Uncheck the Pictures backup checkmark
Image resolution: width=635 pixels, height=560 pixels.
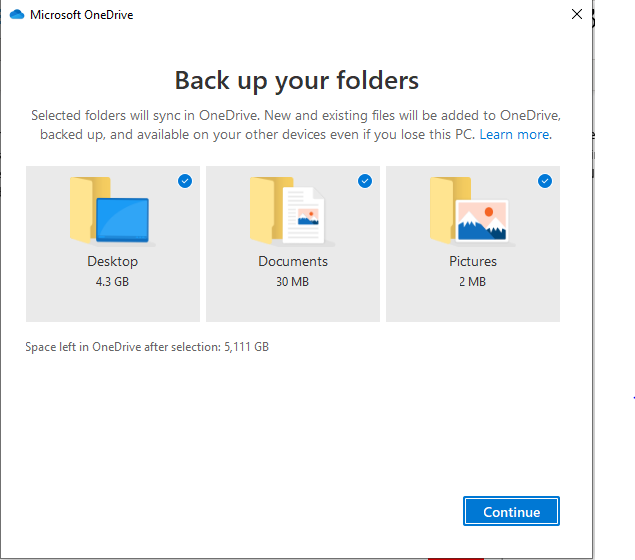pos(545,181)
